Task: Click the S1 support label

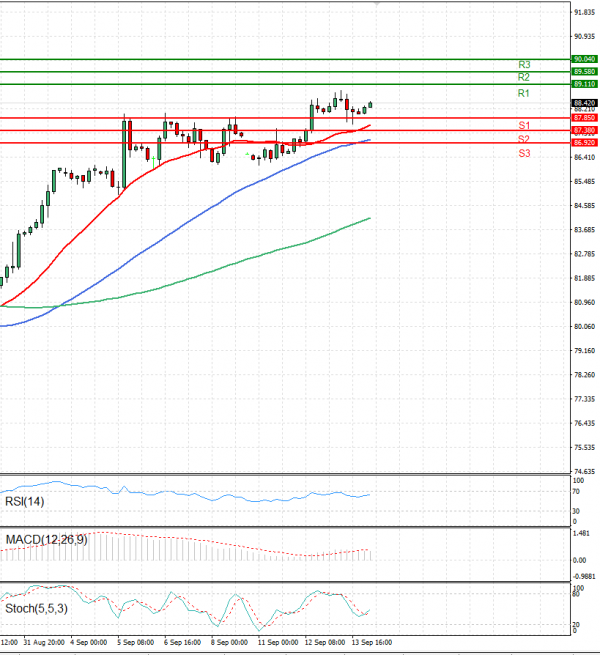Action: coord(524,125)
